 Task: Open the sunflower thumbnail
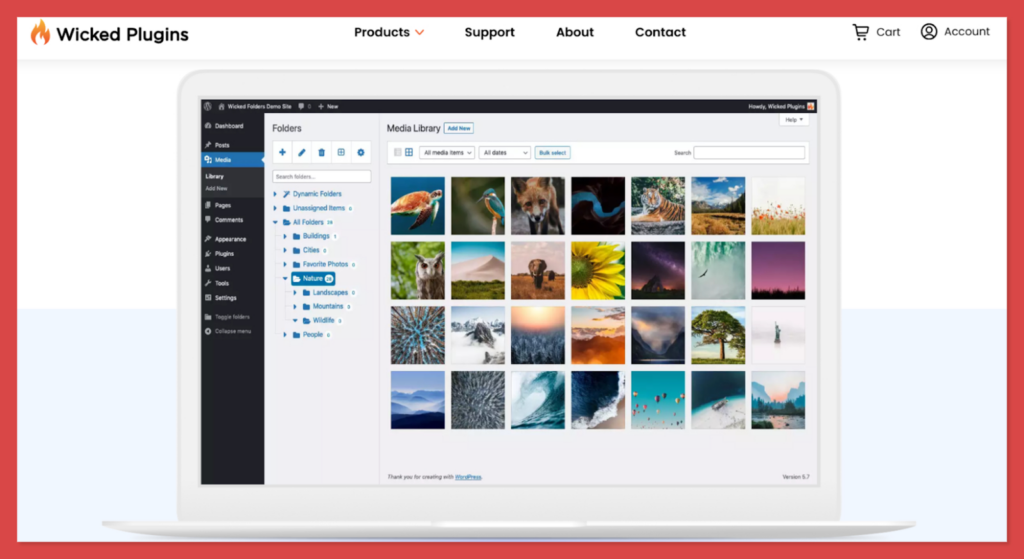pos(598,270)
